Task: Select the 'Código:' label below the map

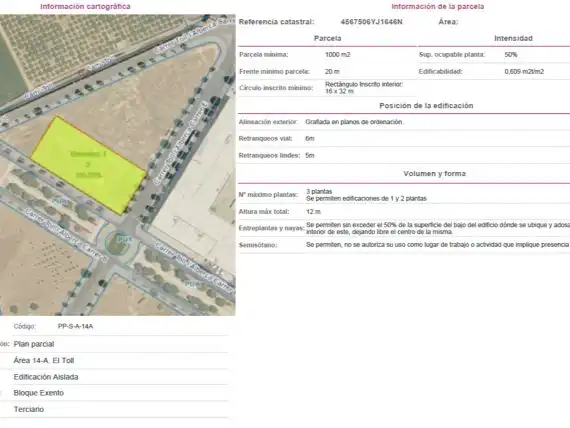Action: (24, 326)
